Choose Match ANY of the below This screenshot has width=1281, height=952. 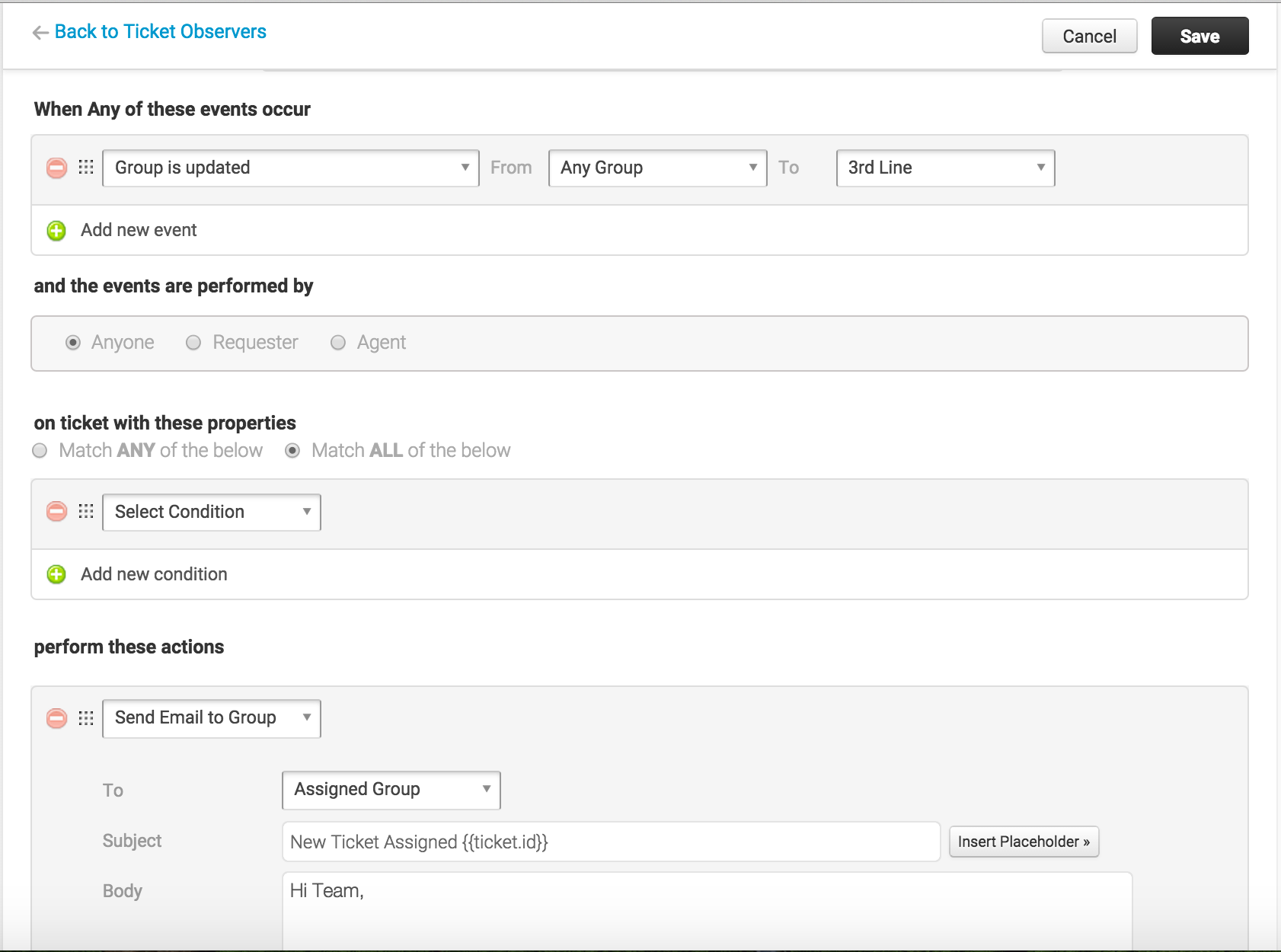coord(40,451)
